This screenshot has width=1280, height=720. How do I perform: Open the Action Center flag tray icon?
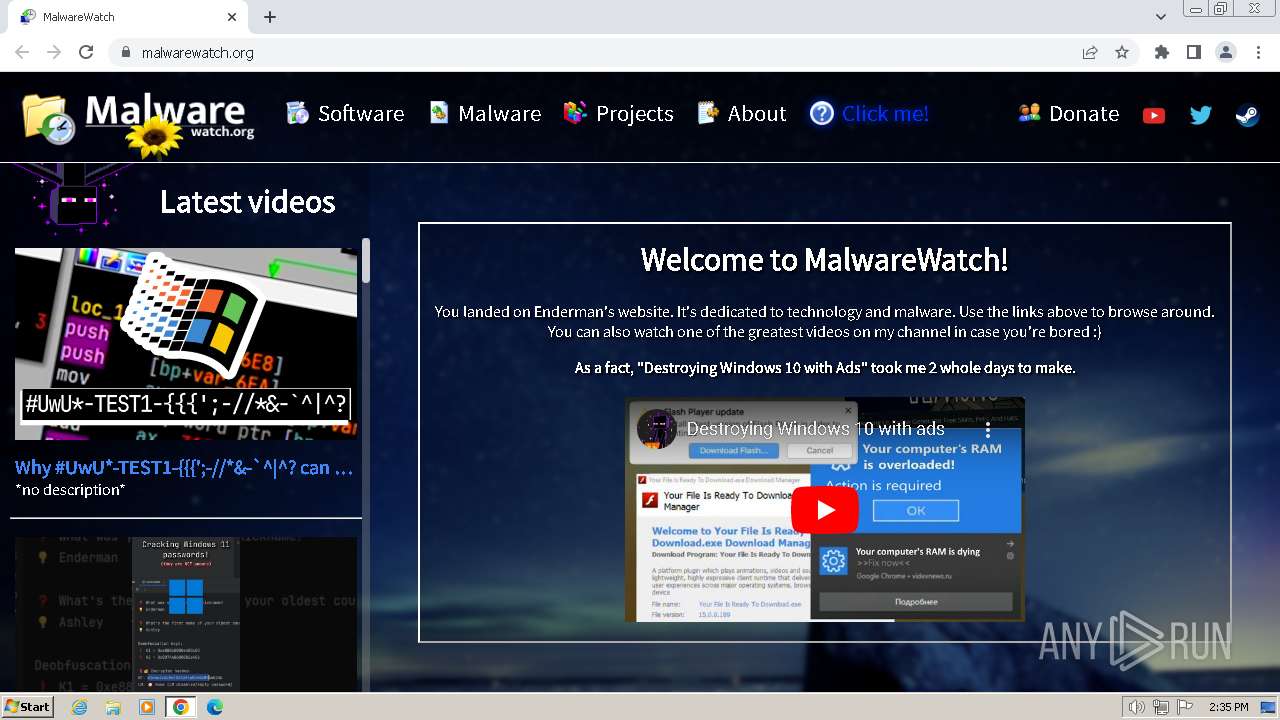click(x=1184, y=707)
